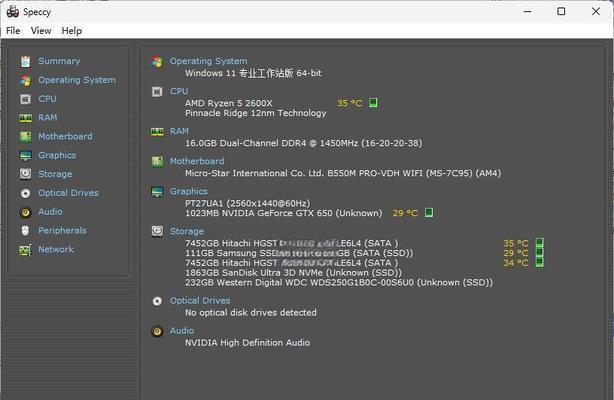This screenshot has width=614, height=400.
Task: Click the Storage disk icon in sidebar
Action: [x=25, y=174]
